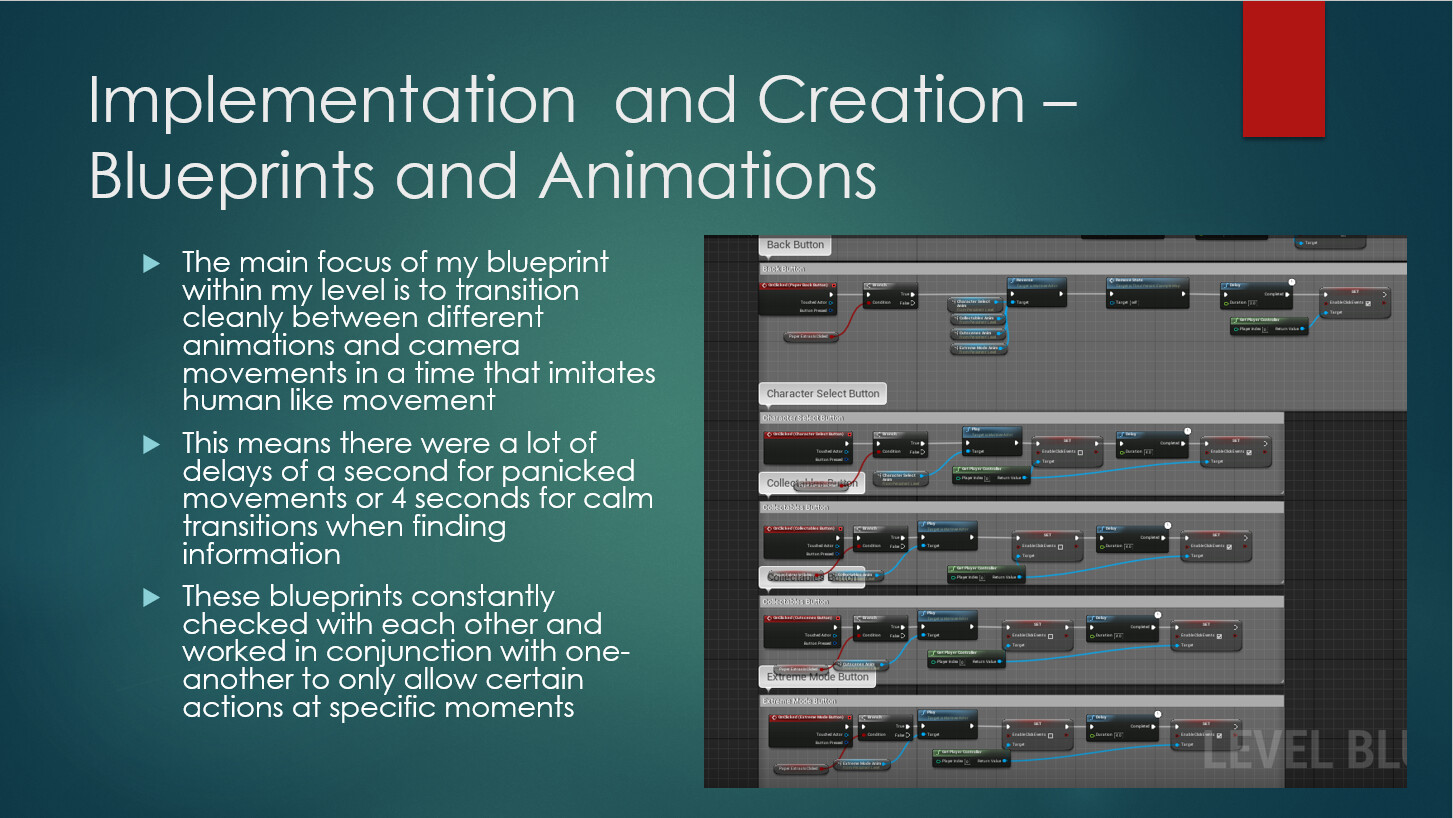
Task: Select the OnClicked (Paper Back Button) event icon
Action: point(765,285)
